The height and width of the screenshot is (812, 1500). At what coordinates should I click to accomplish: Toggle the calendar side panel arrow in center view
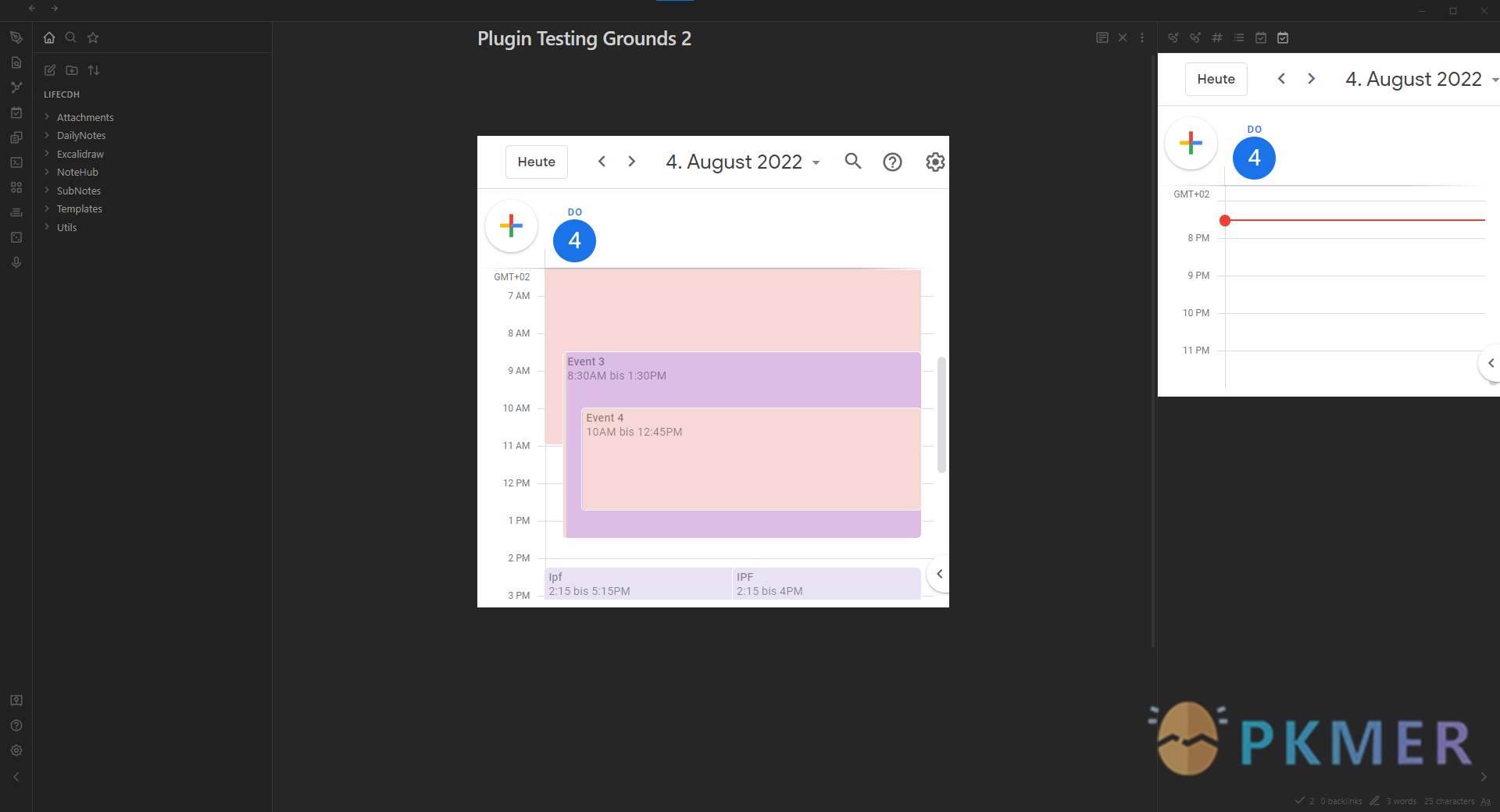point(939,574)
